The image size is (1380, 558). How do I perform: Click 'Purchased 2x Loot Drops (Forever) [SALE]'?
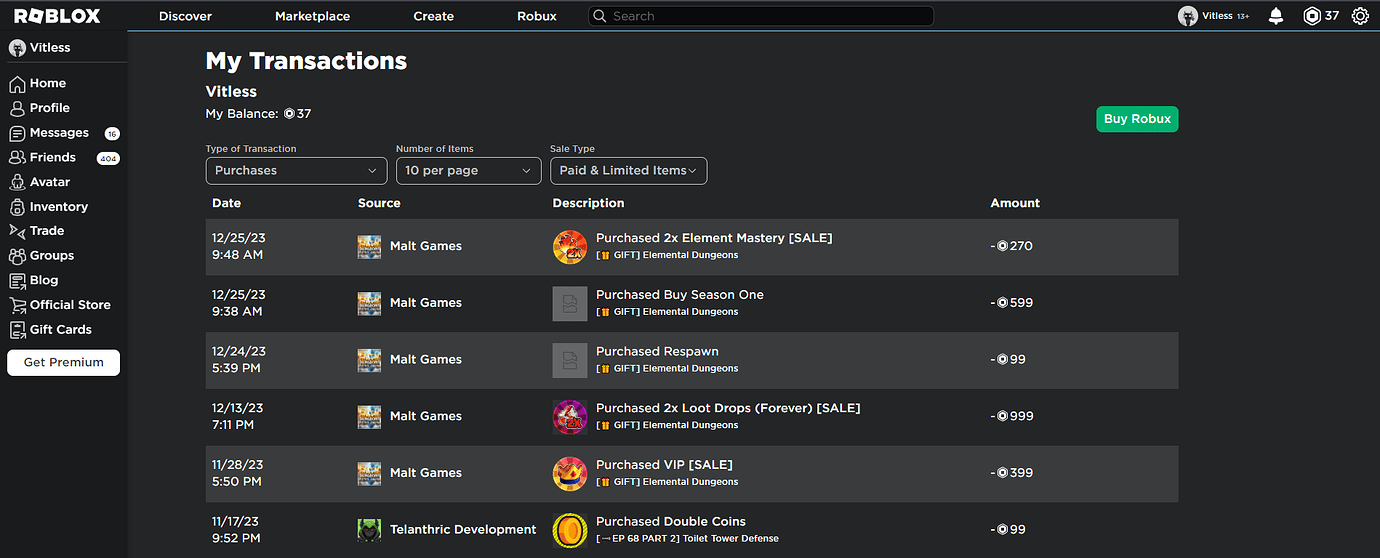coord(728,408)
